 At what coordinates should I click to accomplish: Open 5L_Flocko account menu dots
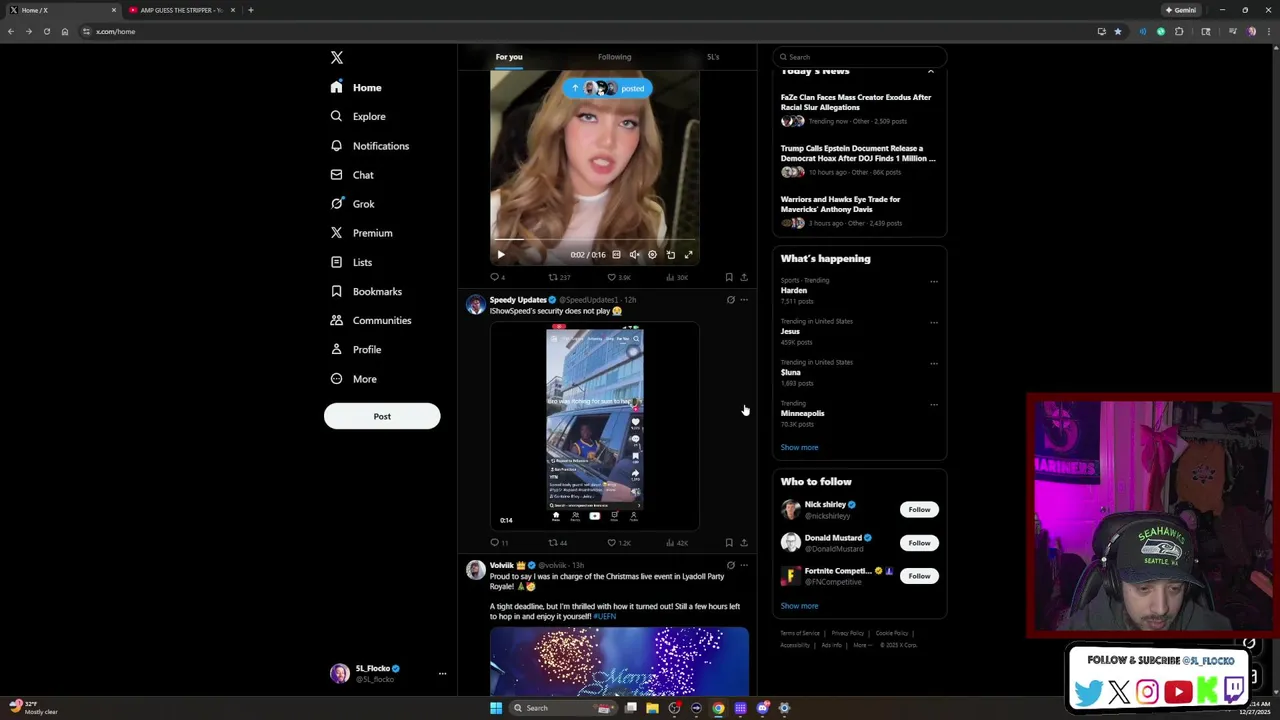click(x=442, y=674)
